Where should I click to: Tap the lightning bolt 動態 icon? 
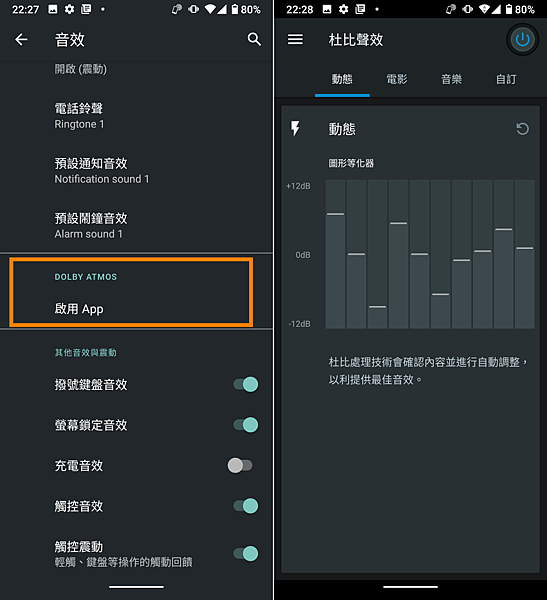tap(295, 129)
